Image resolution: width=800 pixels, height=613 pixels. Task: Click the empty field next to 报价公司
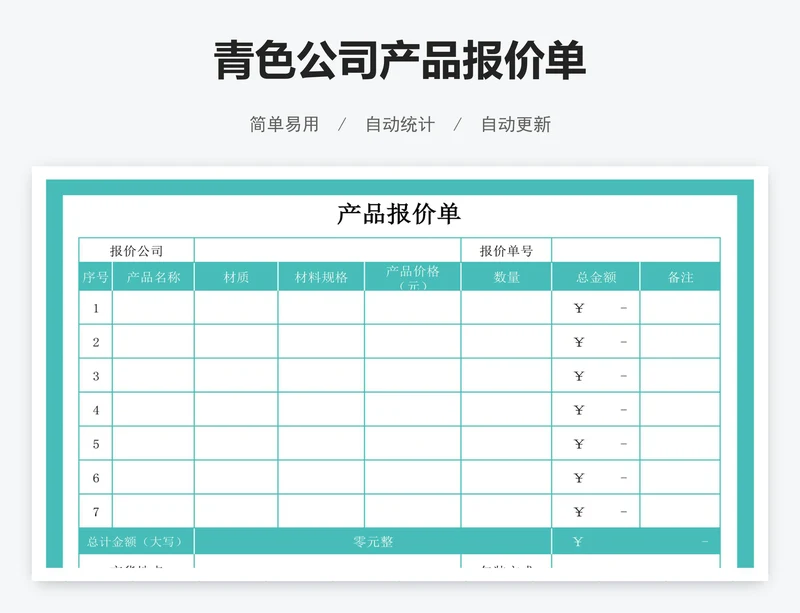(328, 251)
